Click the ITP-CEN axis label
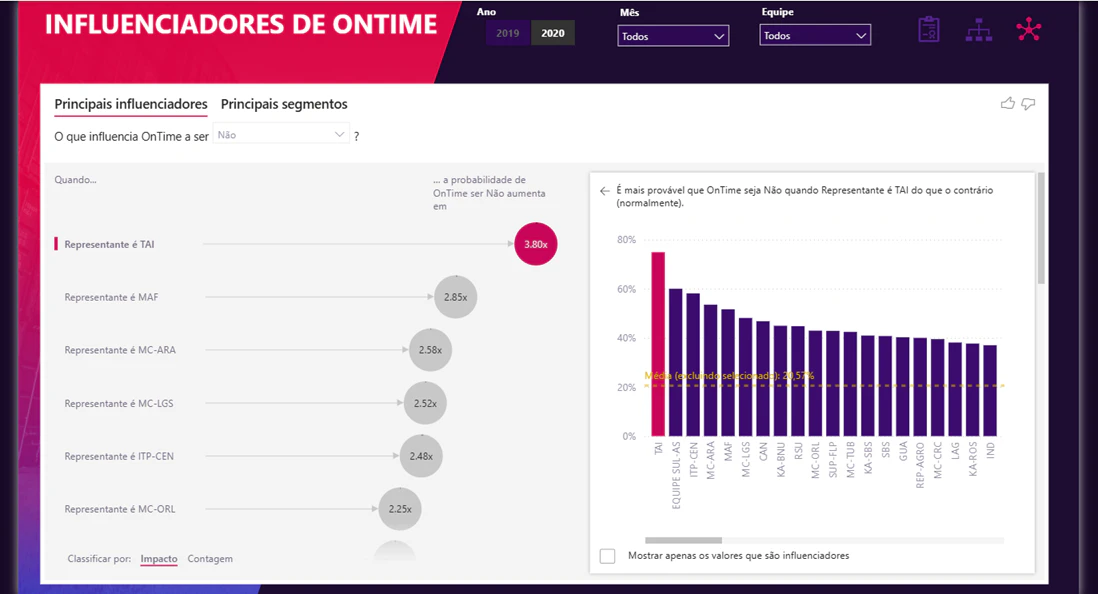Image resolution: width=1098 pixels, height=594 pixels. [x=693, y=460]
